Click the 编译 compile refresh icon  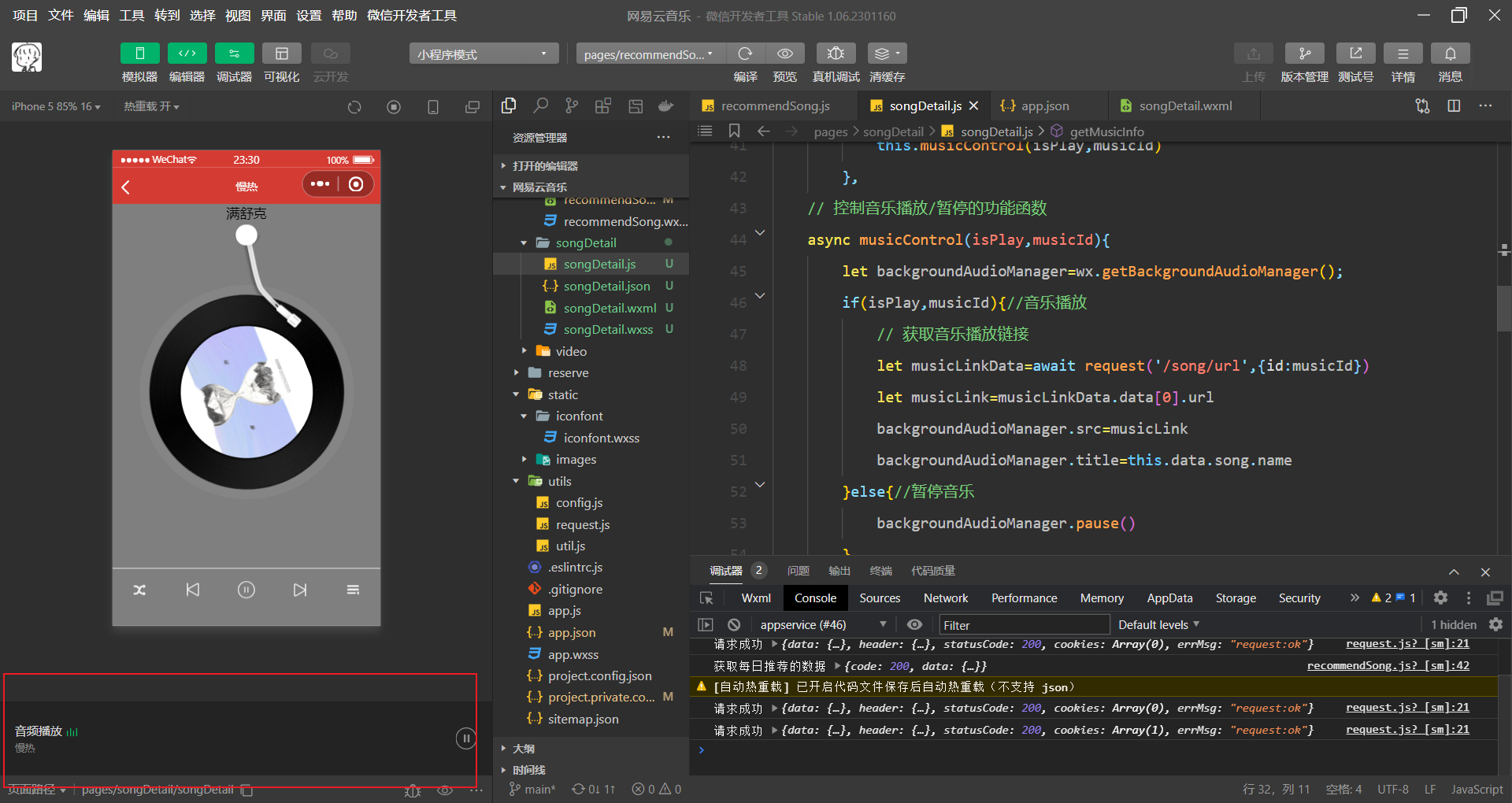[x=745, y=54]
